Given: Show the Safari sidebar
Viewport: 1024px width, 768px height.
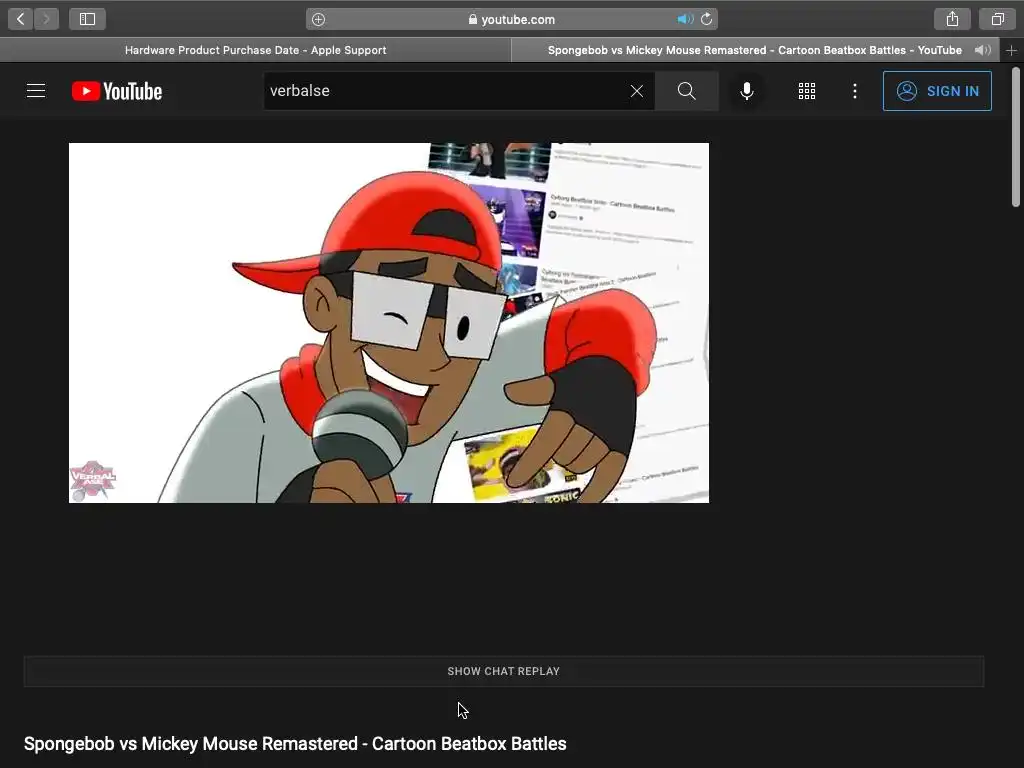Looking at the screenshot, I should click(88, 19).
